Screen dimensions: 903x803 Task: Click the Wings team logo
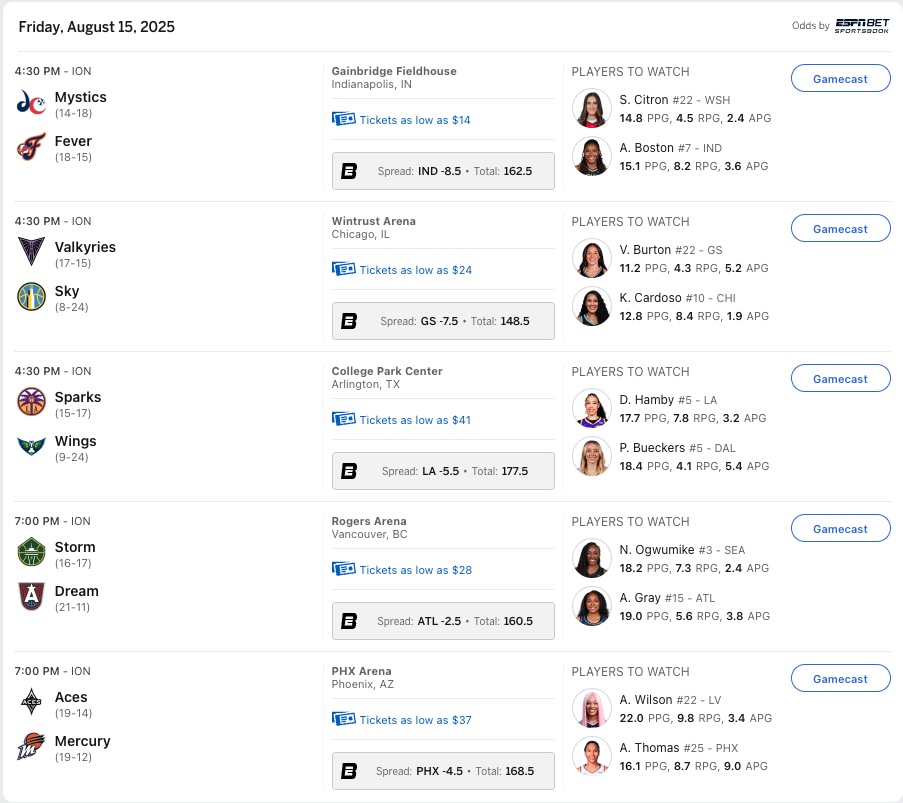[x=31, y=447]
